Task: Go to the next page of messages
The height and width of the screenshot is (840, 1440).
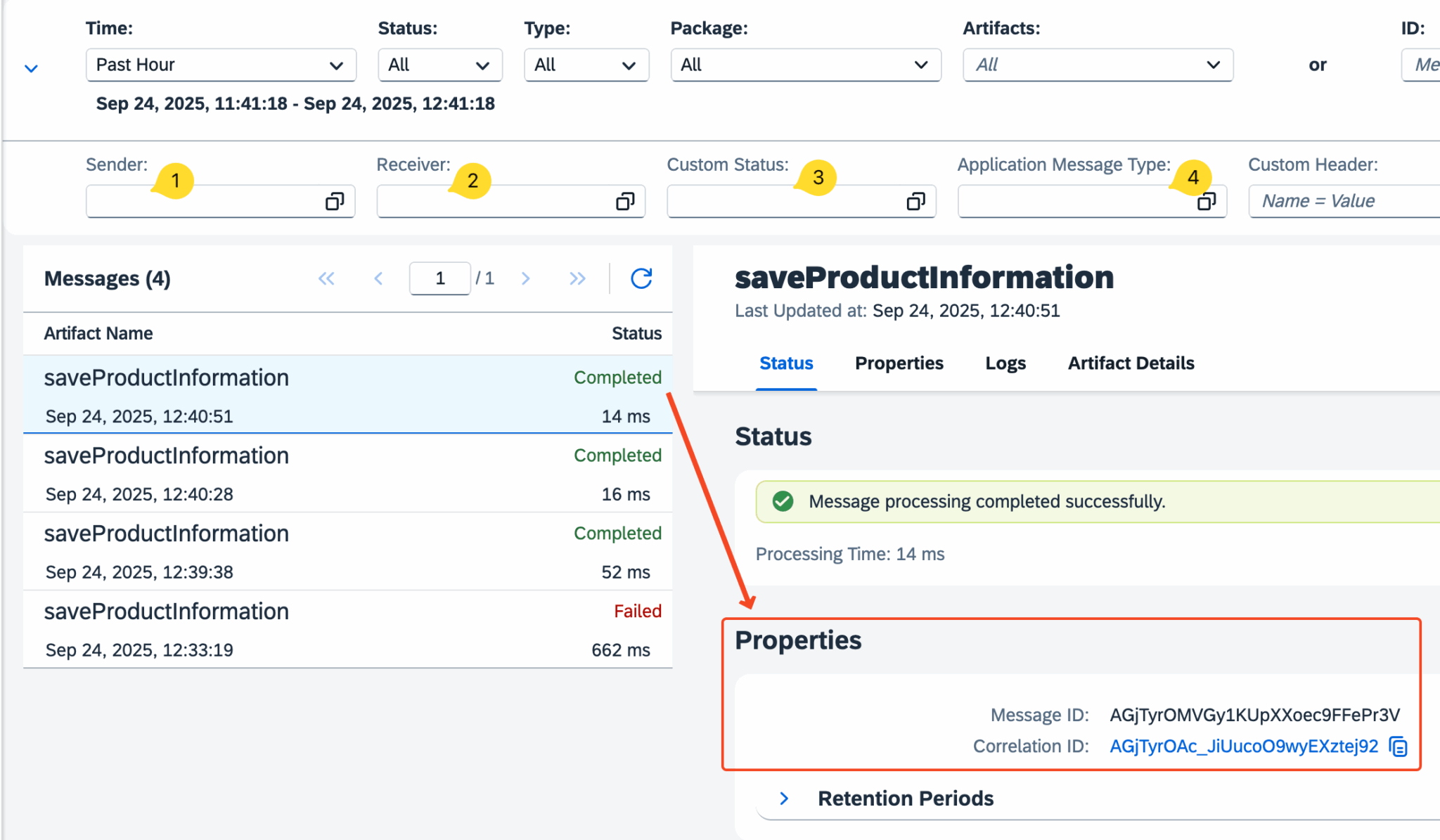Action: click(x=525, y=278)
